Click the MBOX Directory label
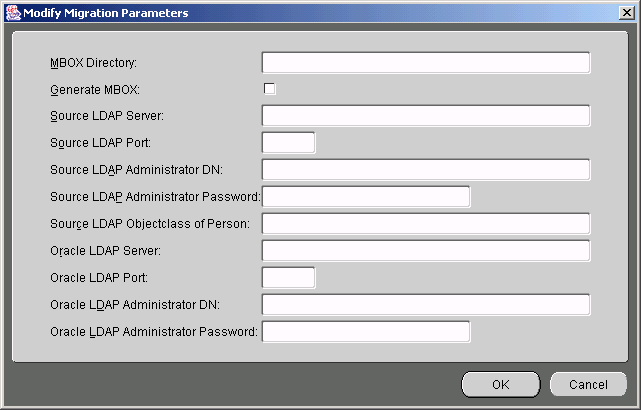Viewport: 641px width, 410px height. pos(94,63)
